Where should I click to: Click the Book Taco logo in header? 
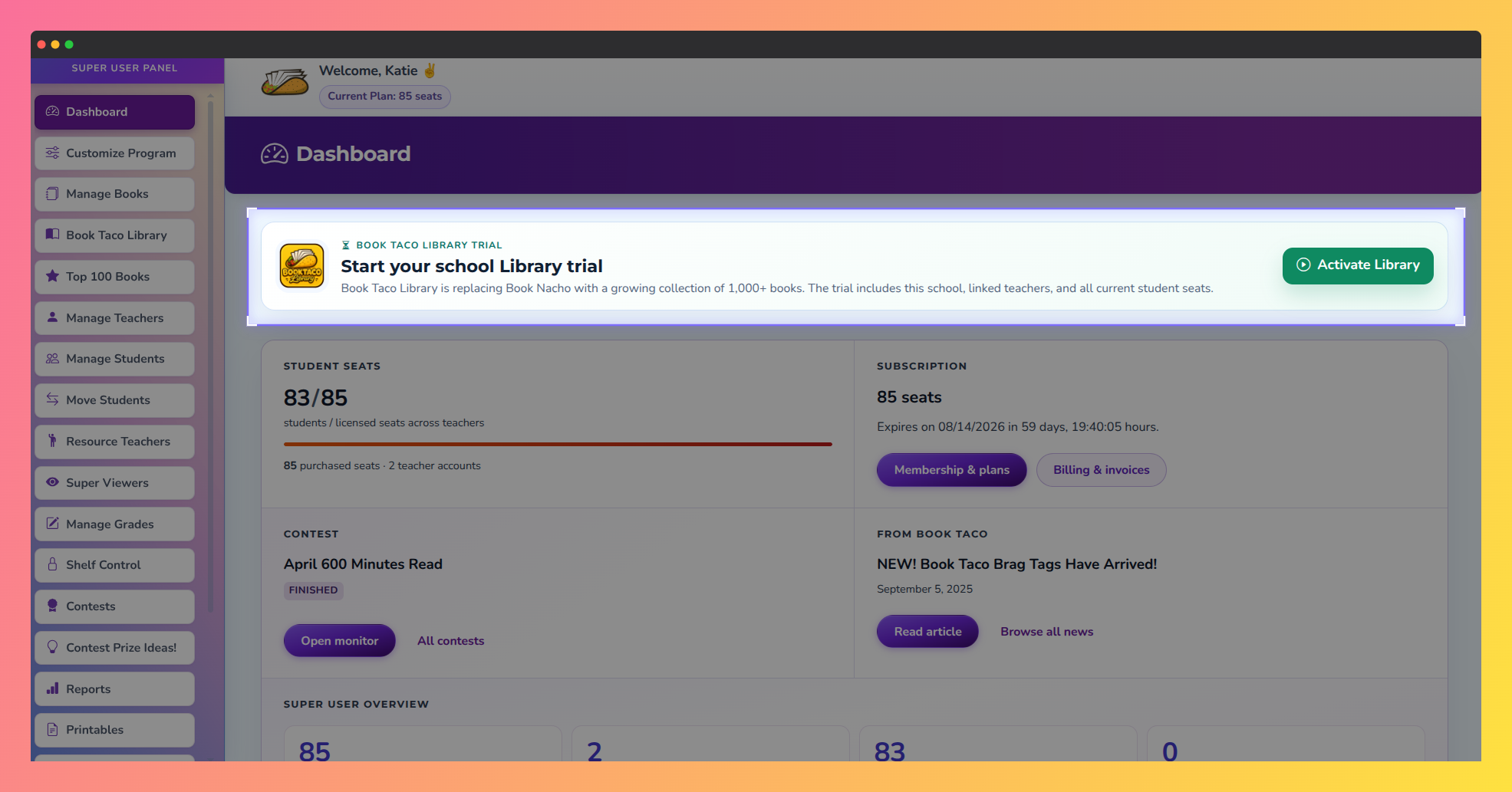(285, 82)
